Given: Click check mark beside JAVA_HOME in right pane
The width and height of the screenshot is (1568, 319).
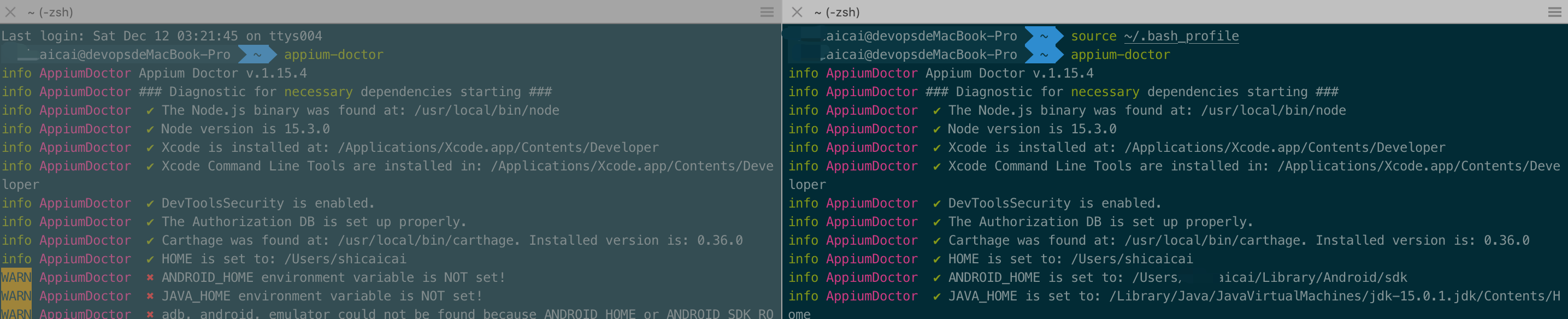Looking at the screenshot, I should tap(936, 297).
